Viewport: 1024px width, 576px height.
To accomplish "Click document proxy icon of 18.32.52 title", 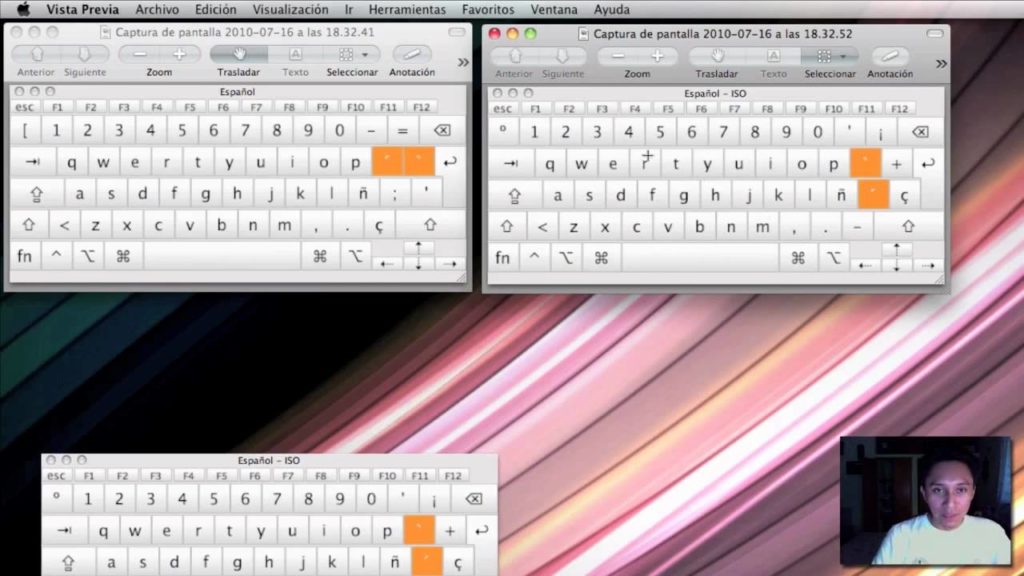I will click(583, 34).
